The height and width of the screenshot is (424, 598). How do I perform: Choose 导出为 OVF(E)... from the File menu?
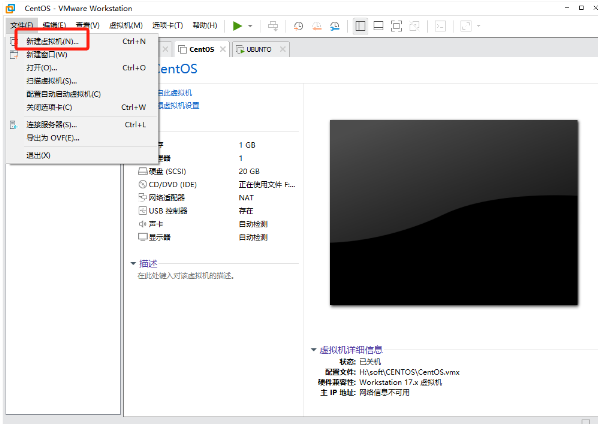pyautogui.click(x=83, y=138)
